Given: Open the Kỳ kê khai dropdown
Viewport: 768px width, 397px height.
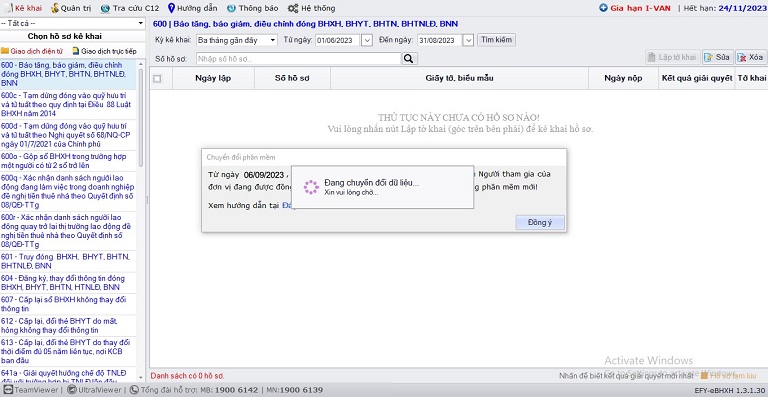Looking at the screenshot, I should (x=237, y=40).
